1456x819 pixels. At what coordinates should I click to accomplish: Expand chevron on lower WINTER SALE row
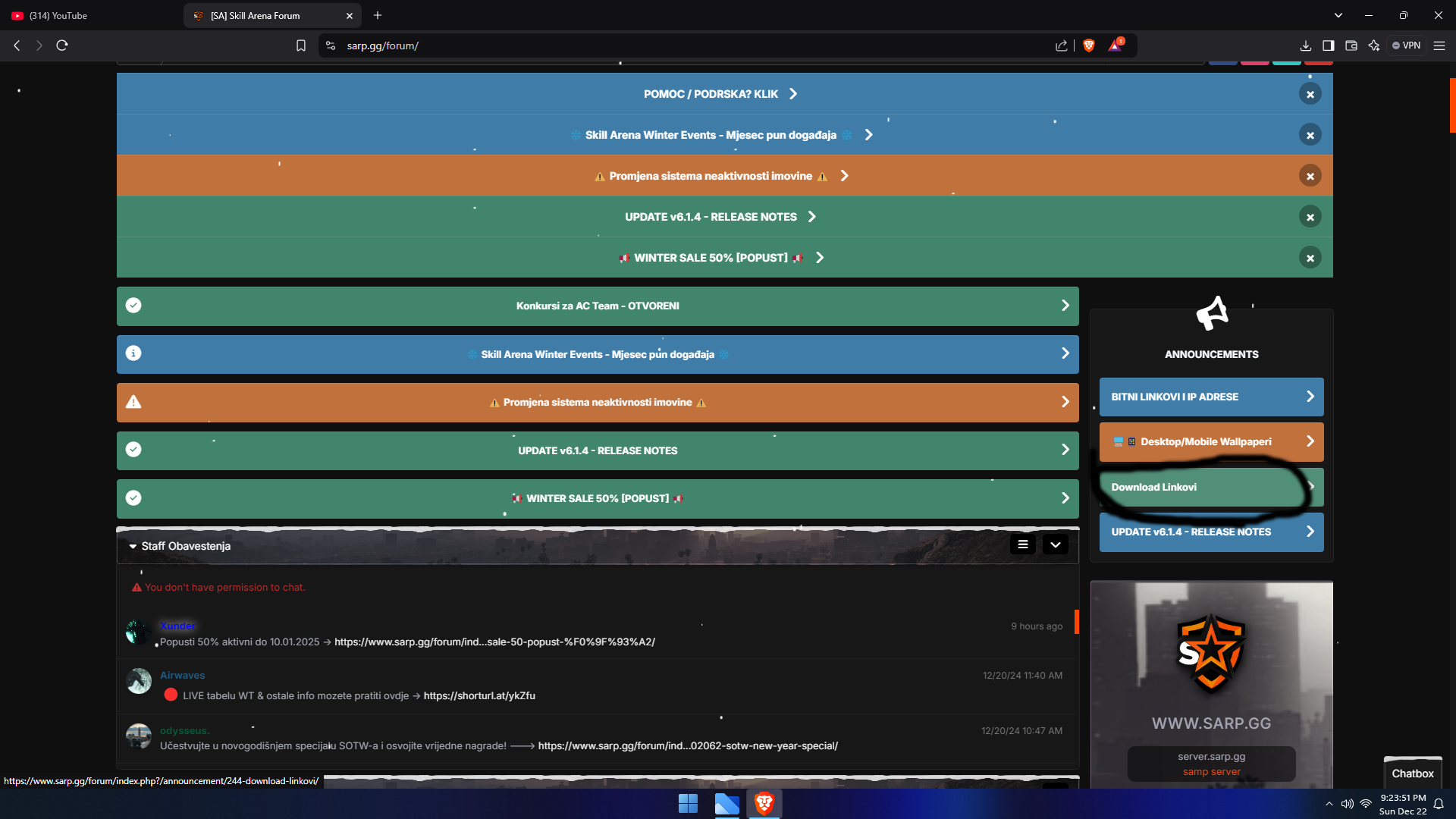(x=1065, y=498)
